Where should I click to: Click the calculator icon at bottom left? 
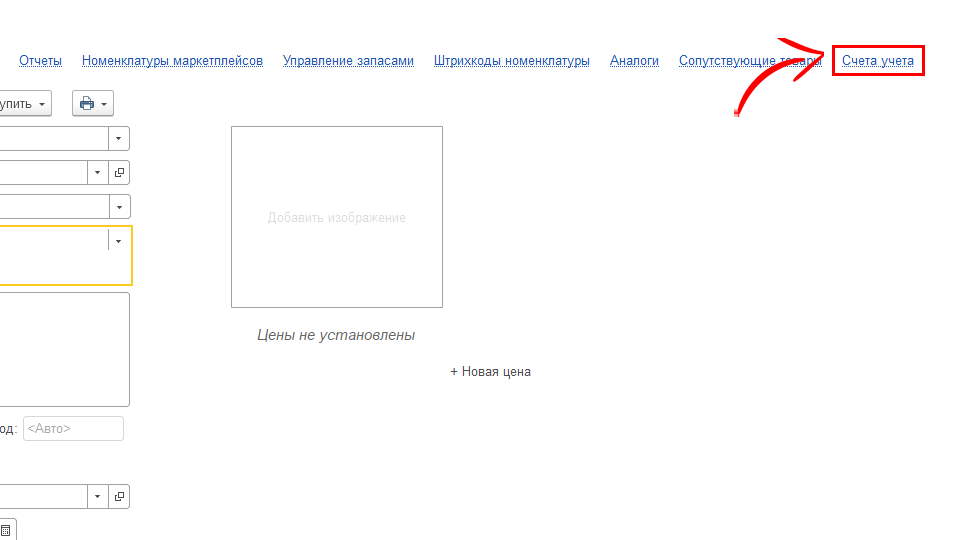point(6,530)
